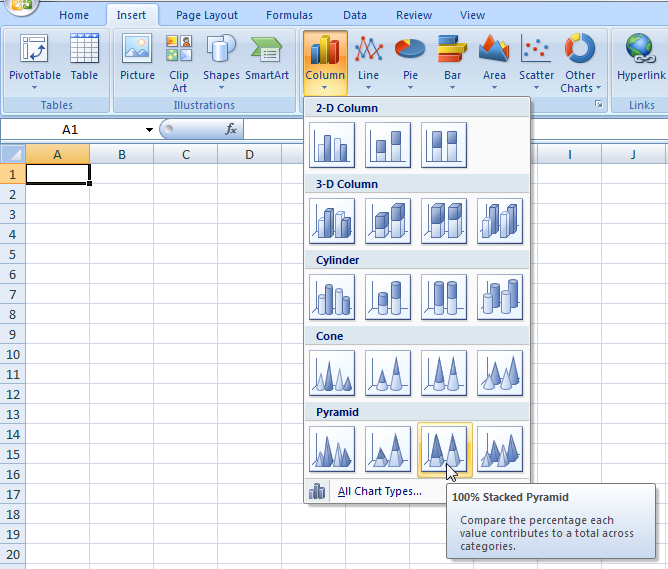Select row 5 header

(12, 255)
